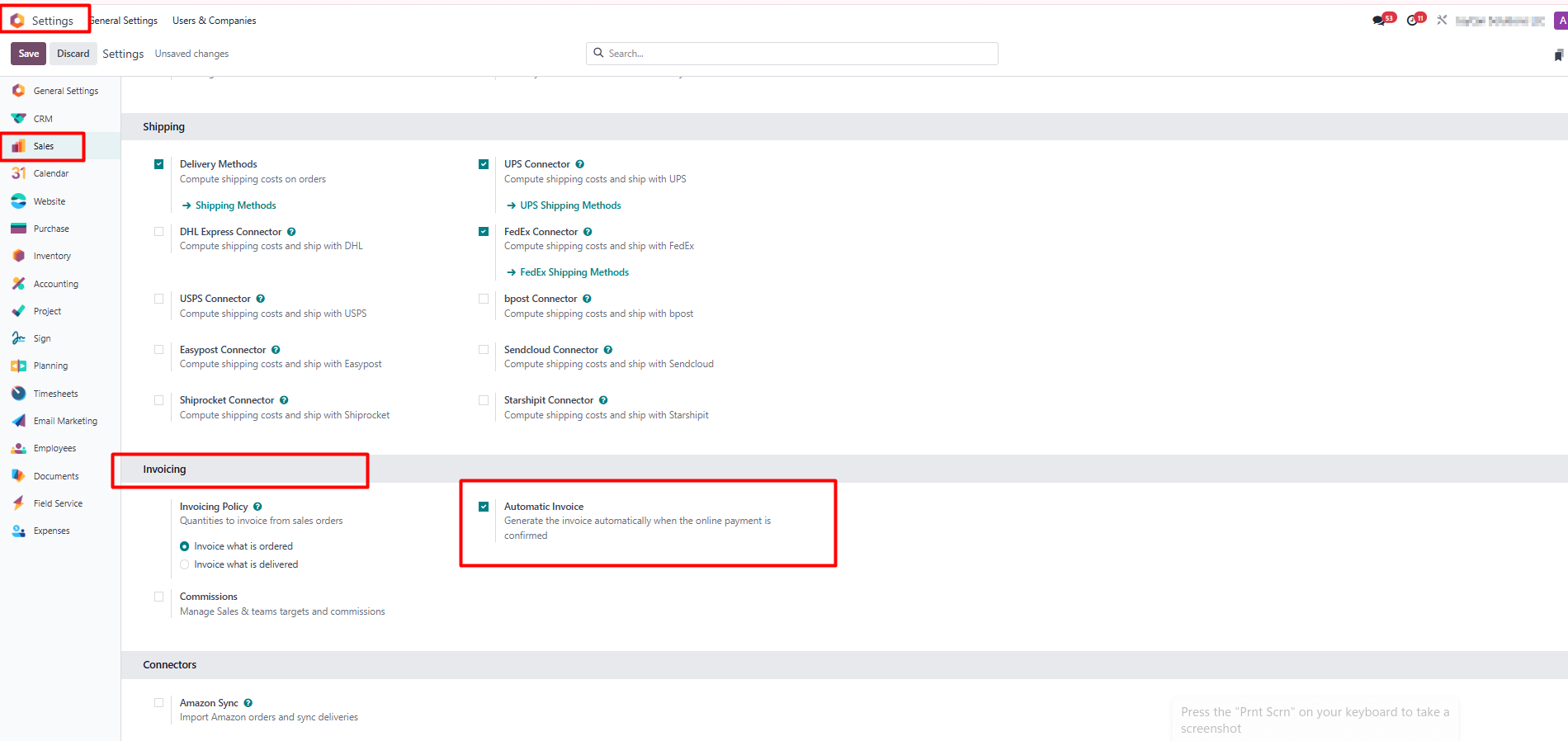Open Accounting settings in sidebar
The width and height of the screenshot is (1568, 741).
click(60, 284)
